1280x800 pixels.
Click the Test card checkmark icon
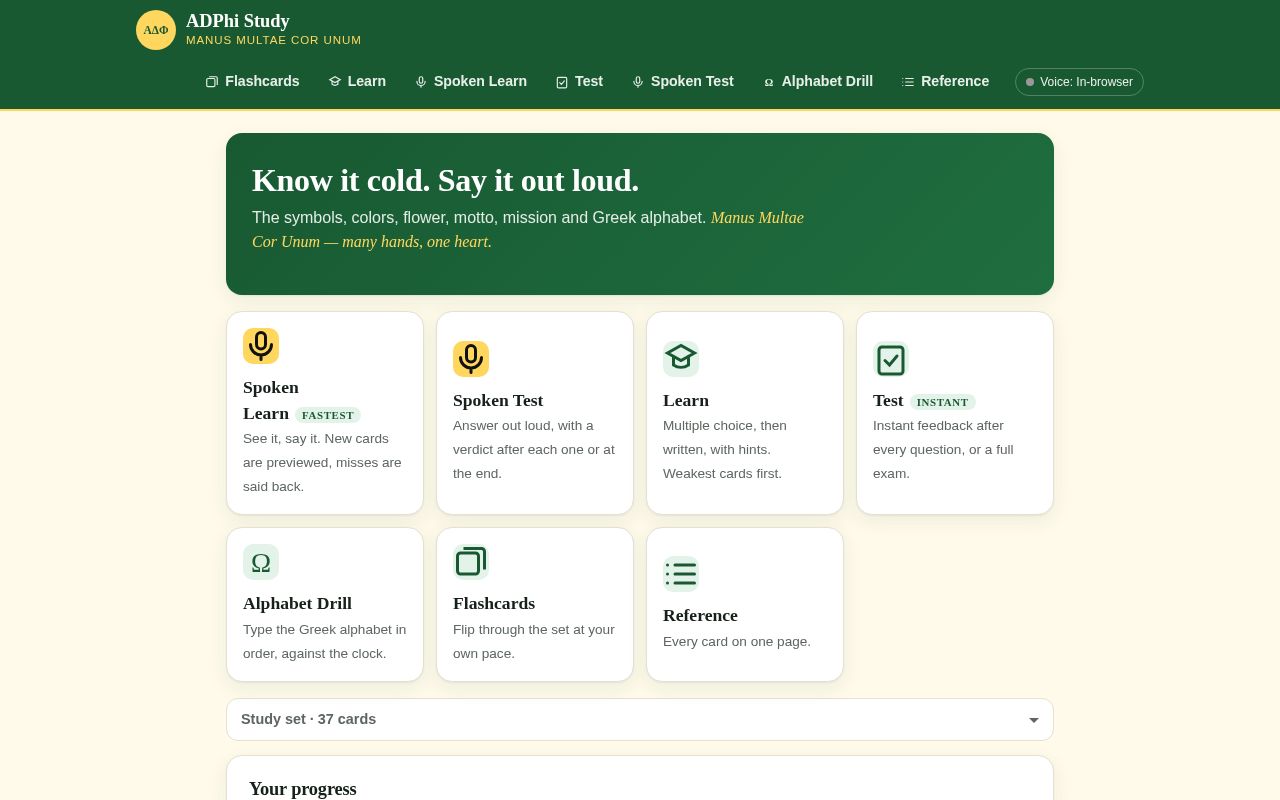(891, 360)
